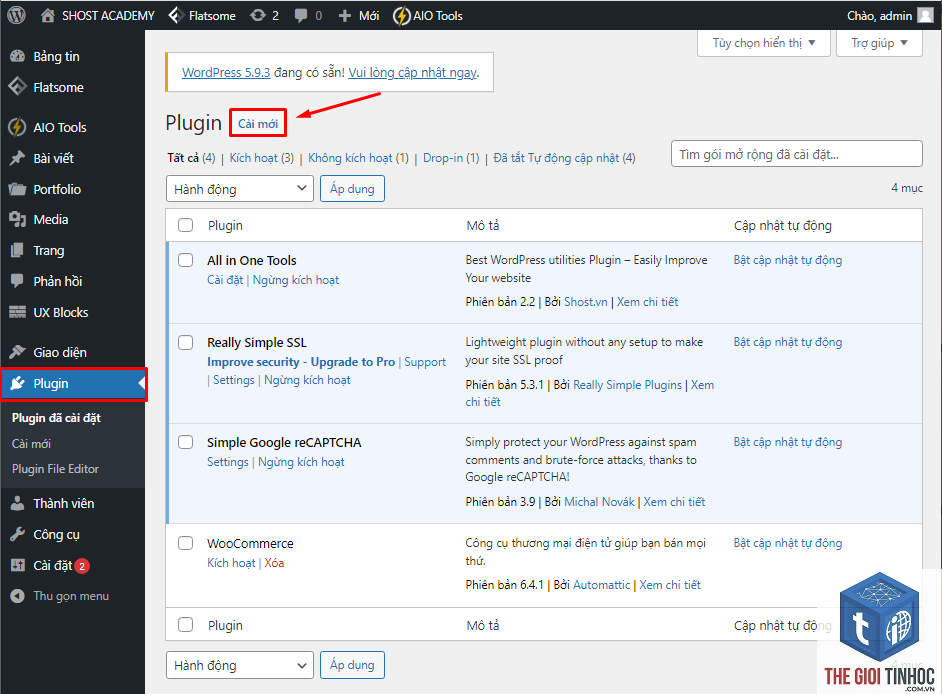Enable auto-update for WooCommerce
The height and width of the screenshot is (694, 942).
tap(788, 543)
